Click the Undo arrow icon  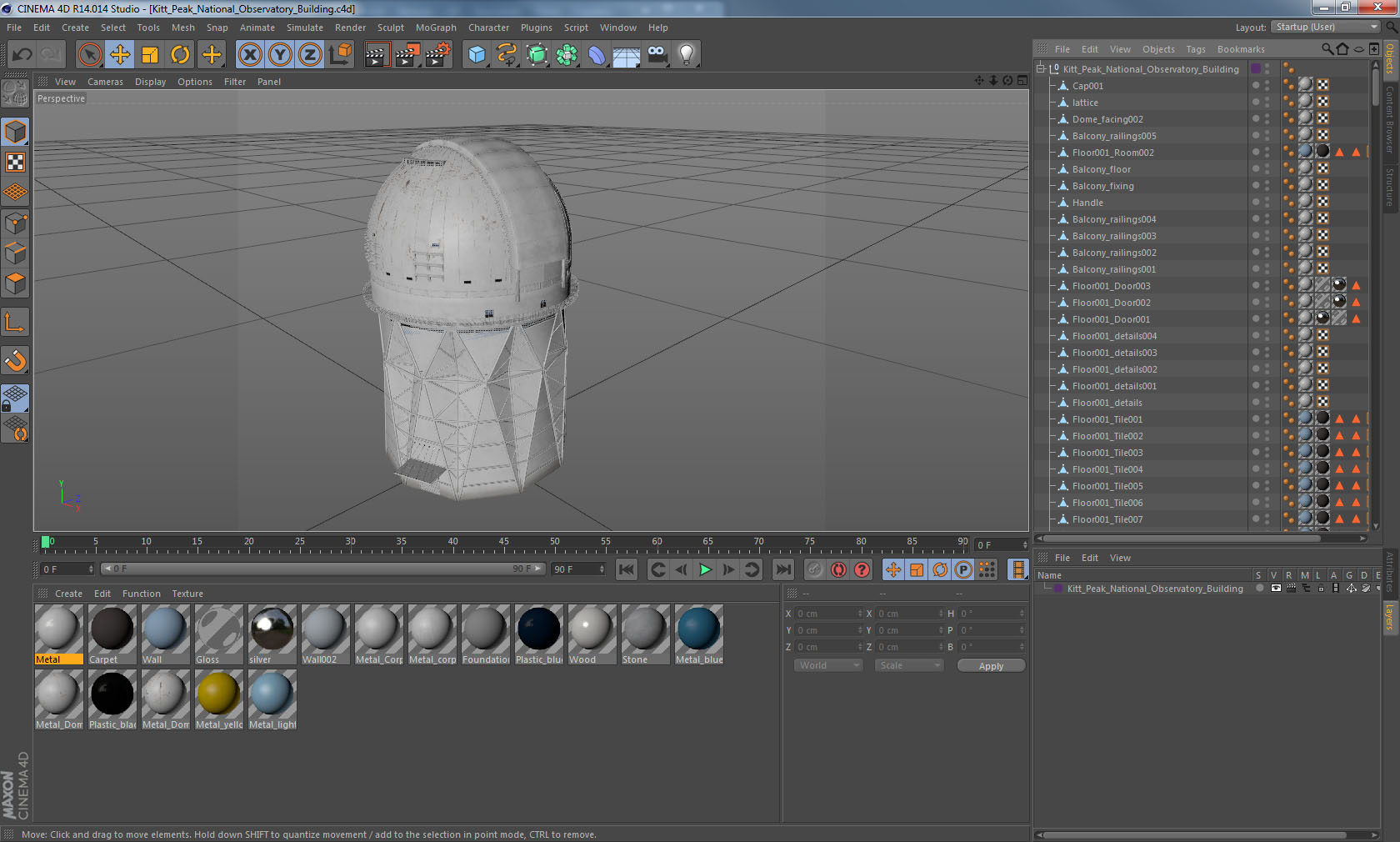(x=22, y=55)
